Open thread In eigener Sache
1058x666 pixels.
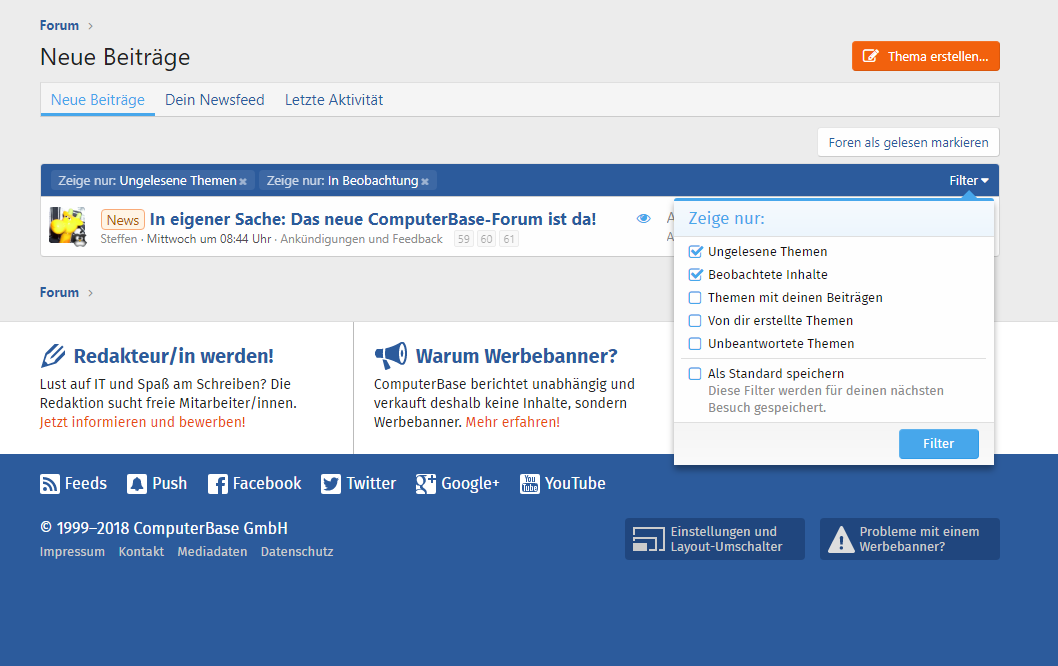(x=373, y=219)
